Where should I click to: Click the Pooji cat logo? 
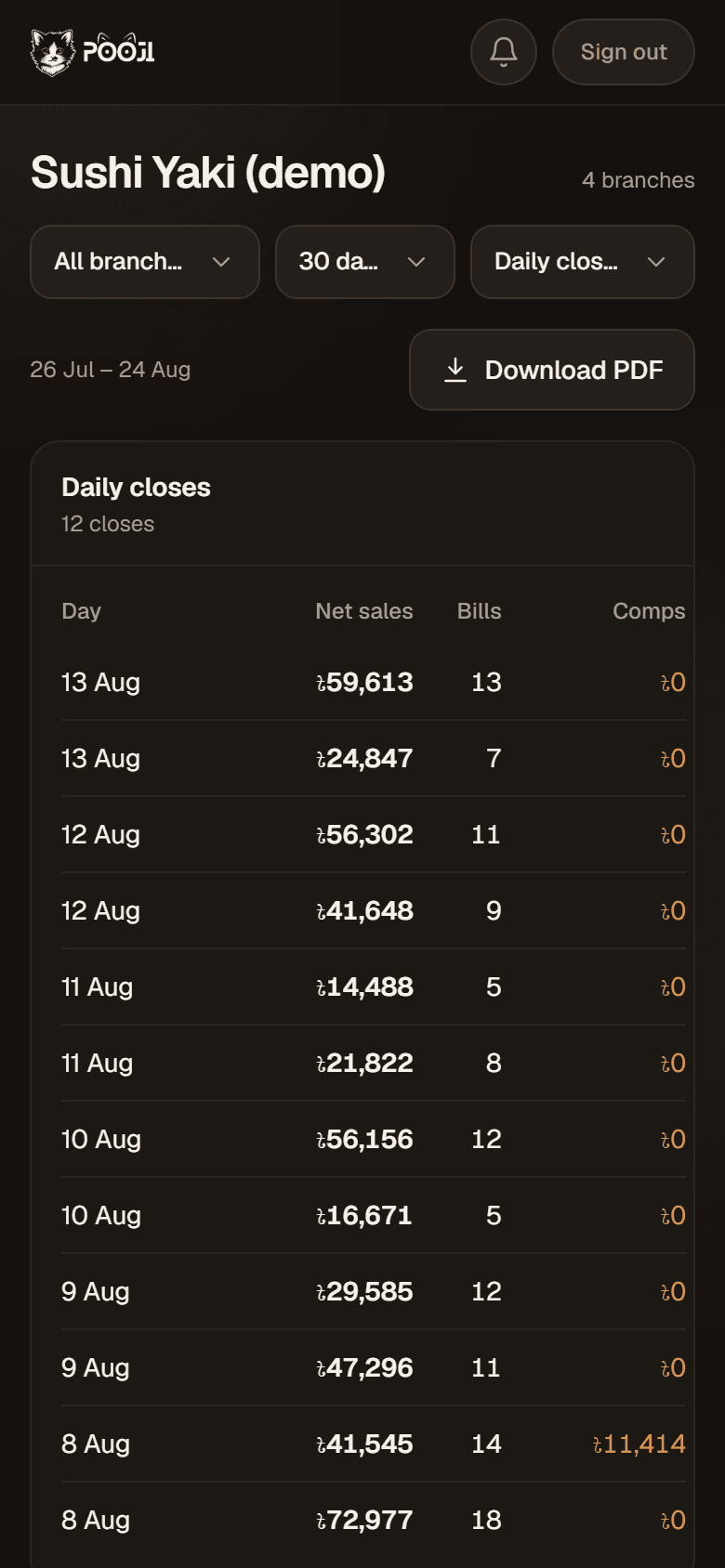coord(92,52)
